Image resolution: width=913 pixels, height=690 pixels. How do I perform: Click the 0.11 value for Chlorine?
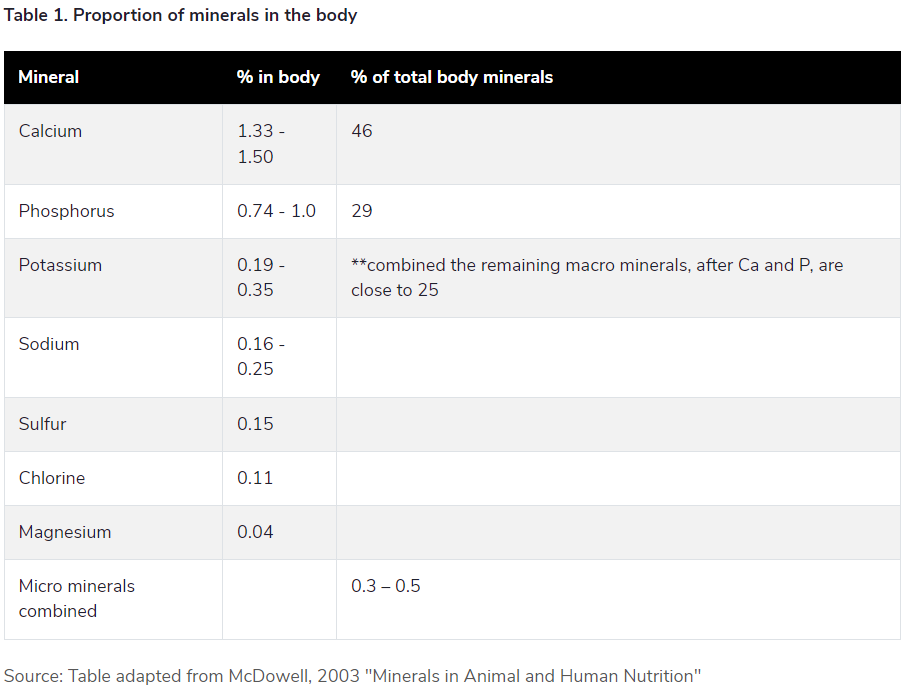(255, 478)
